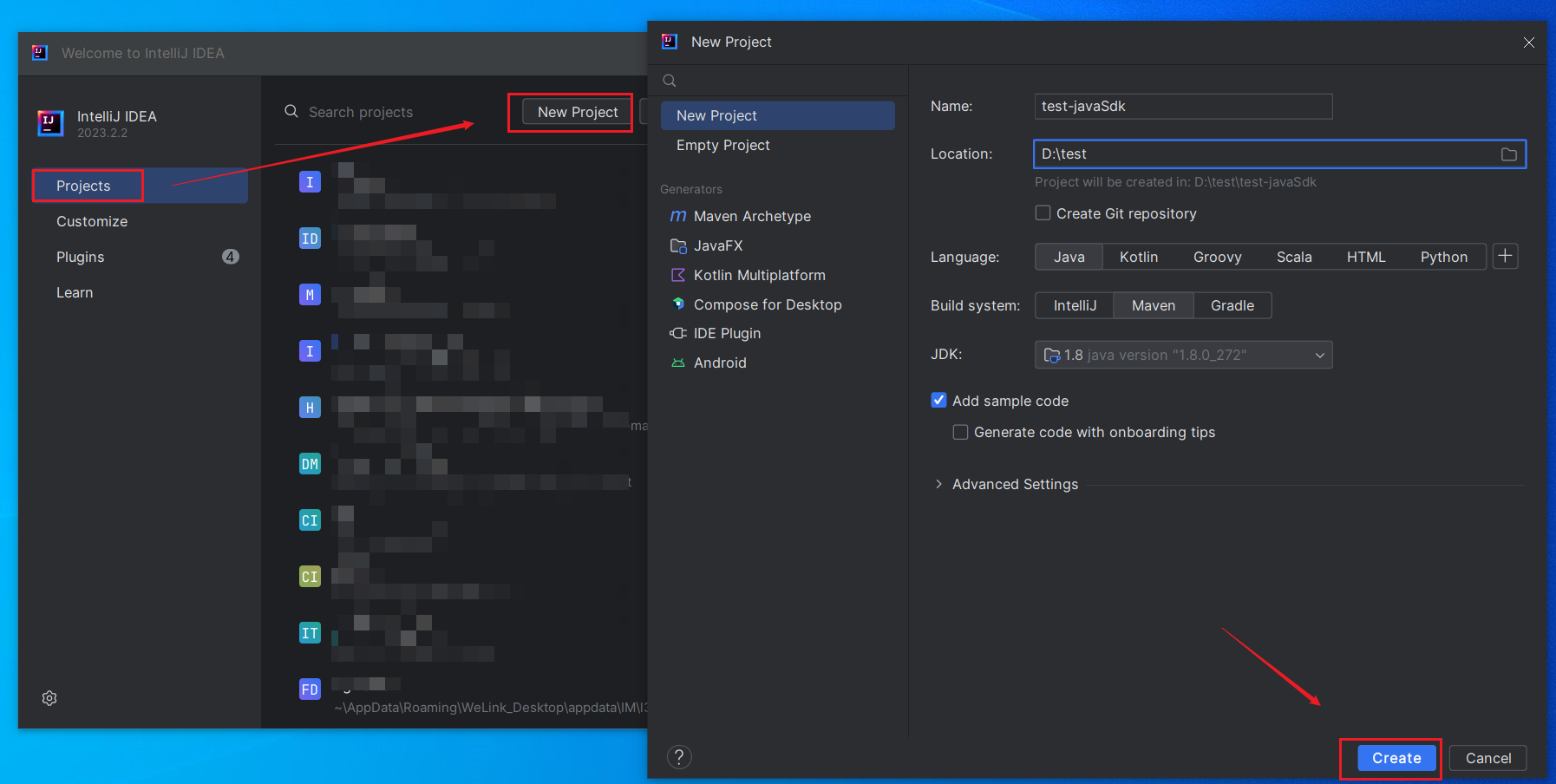Select the Maven Archetype generator entry

coord(777,216)
